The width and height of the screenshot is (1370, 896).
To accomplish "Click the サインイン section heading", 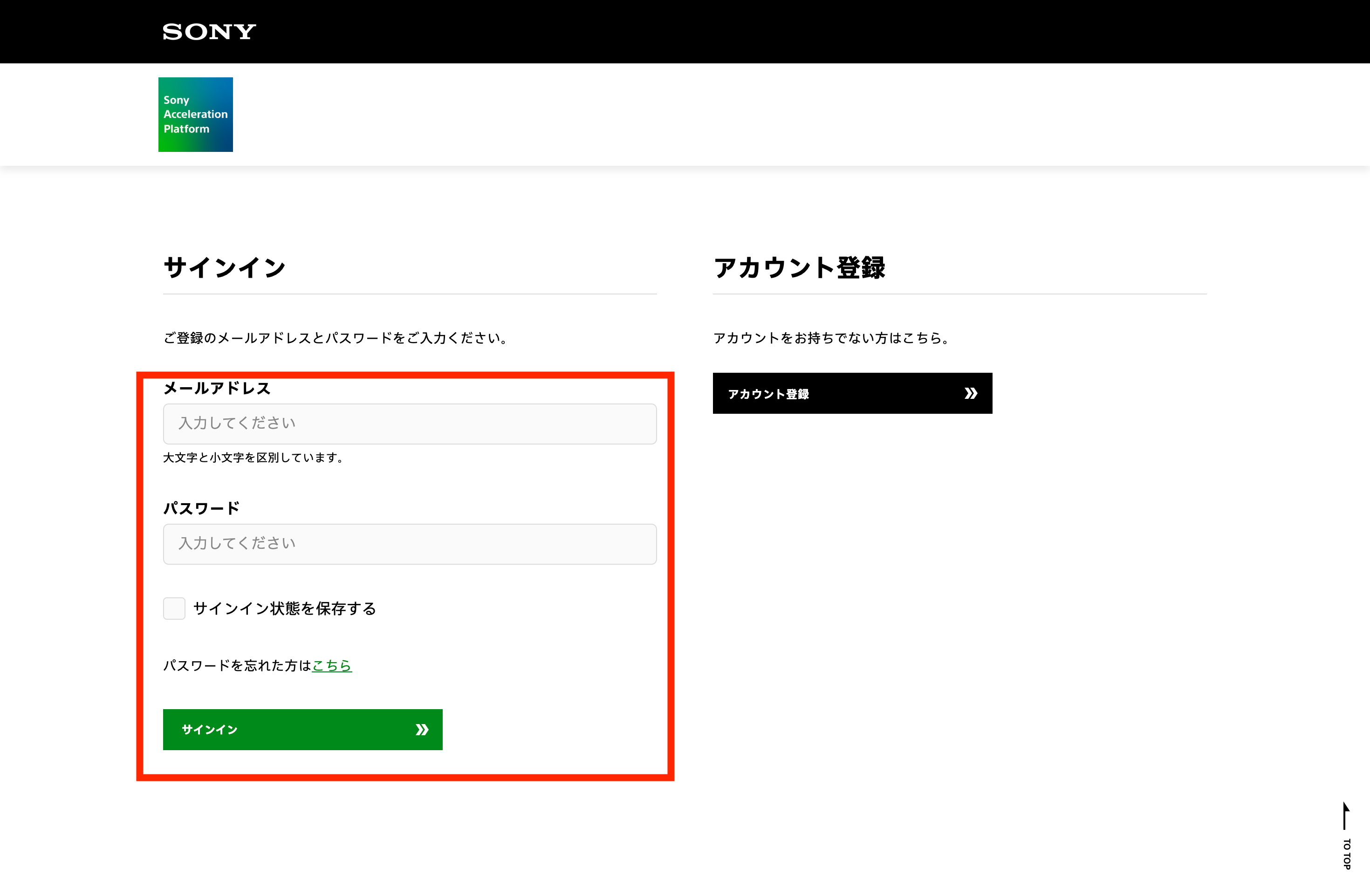I will tap(225, 268).
